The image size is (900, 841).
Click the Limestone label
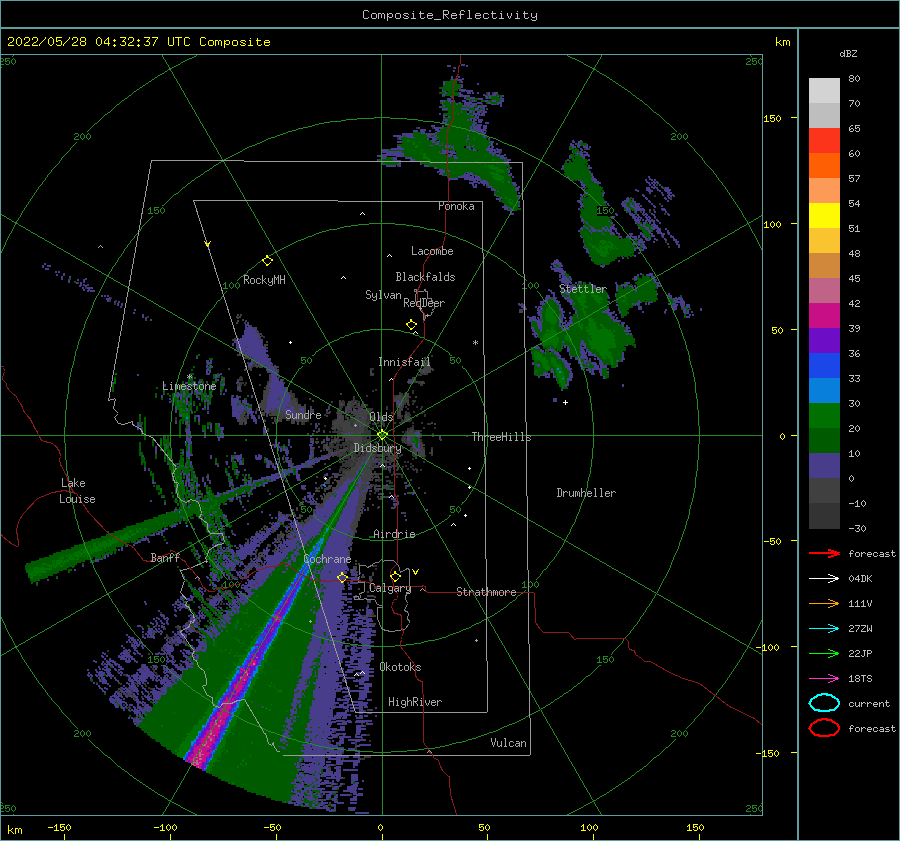click(189, 386)
